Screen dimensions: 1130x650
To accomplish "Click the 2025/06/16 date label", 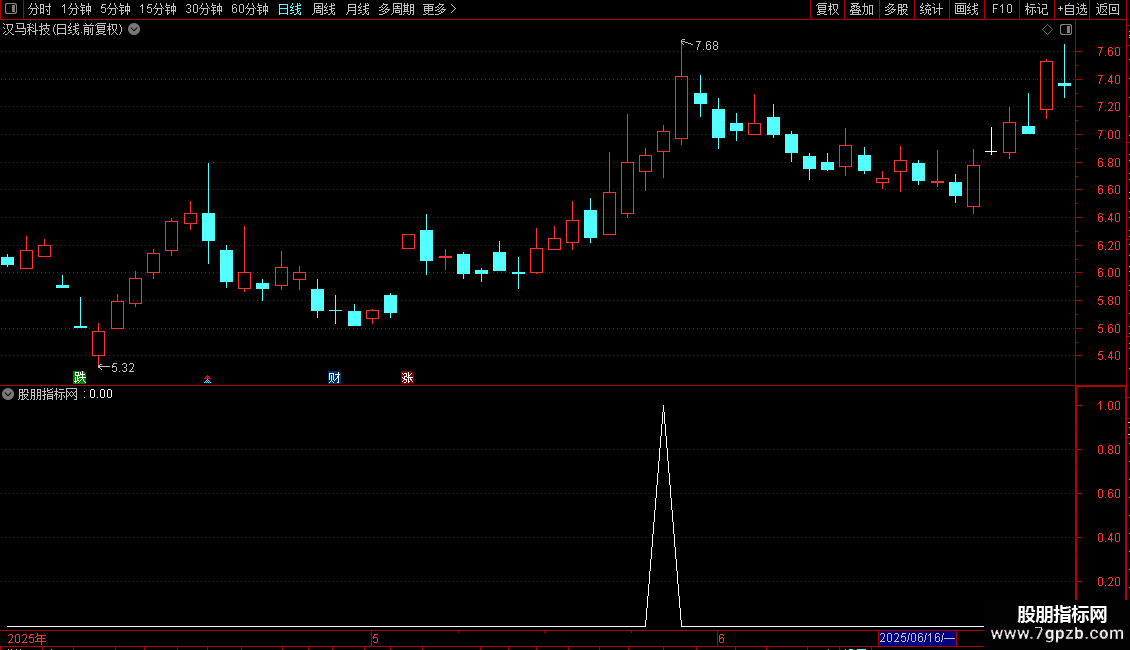I will [x=917, y=638].
